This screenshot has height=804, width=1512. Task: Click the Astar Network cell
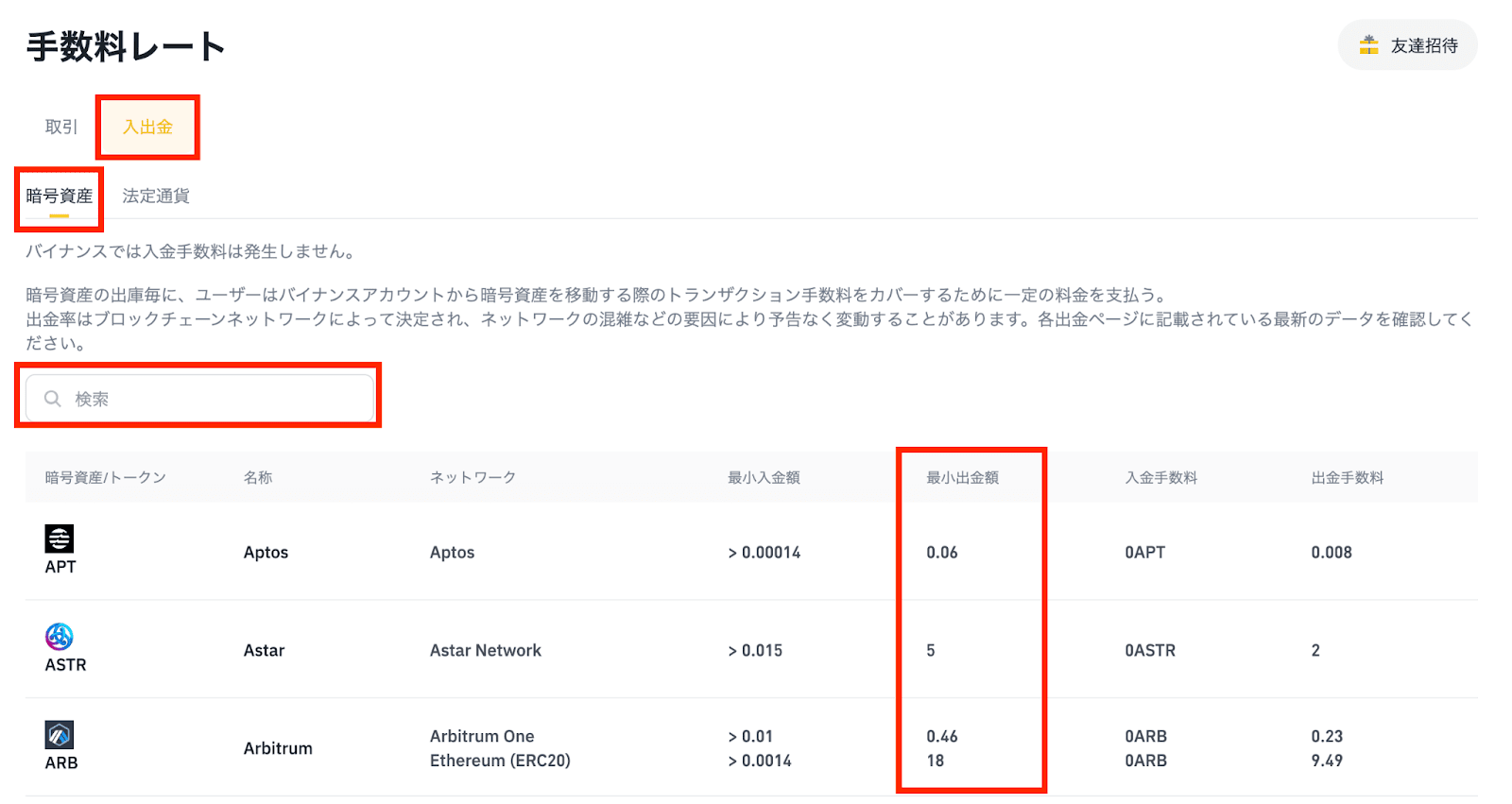point(486,650)
